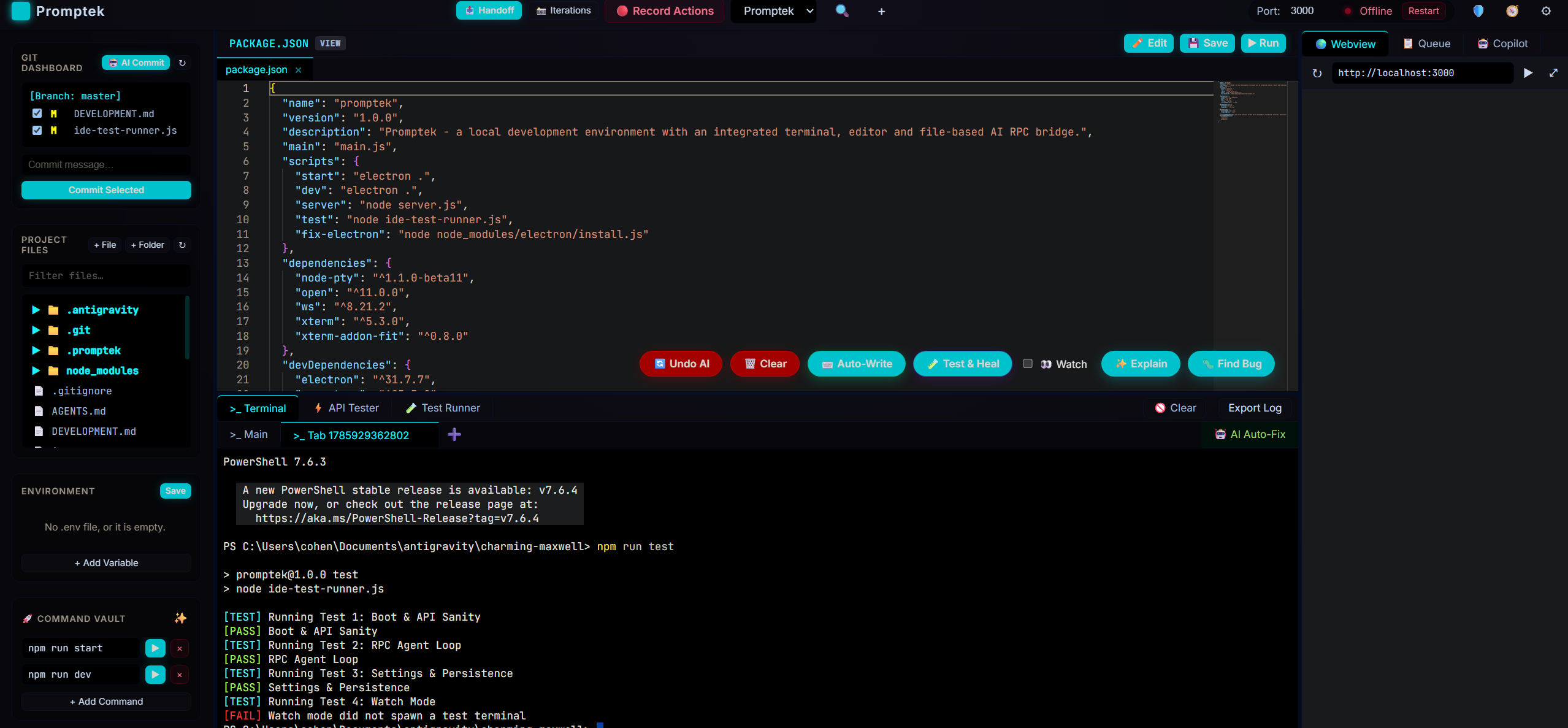Uncheck ide-test-runner.js in Git Dashboard
Viewport: 1568px width, 728px height.
pos(37,130)
